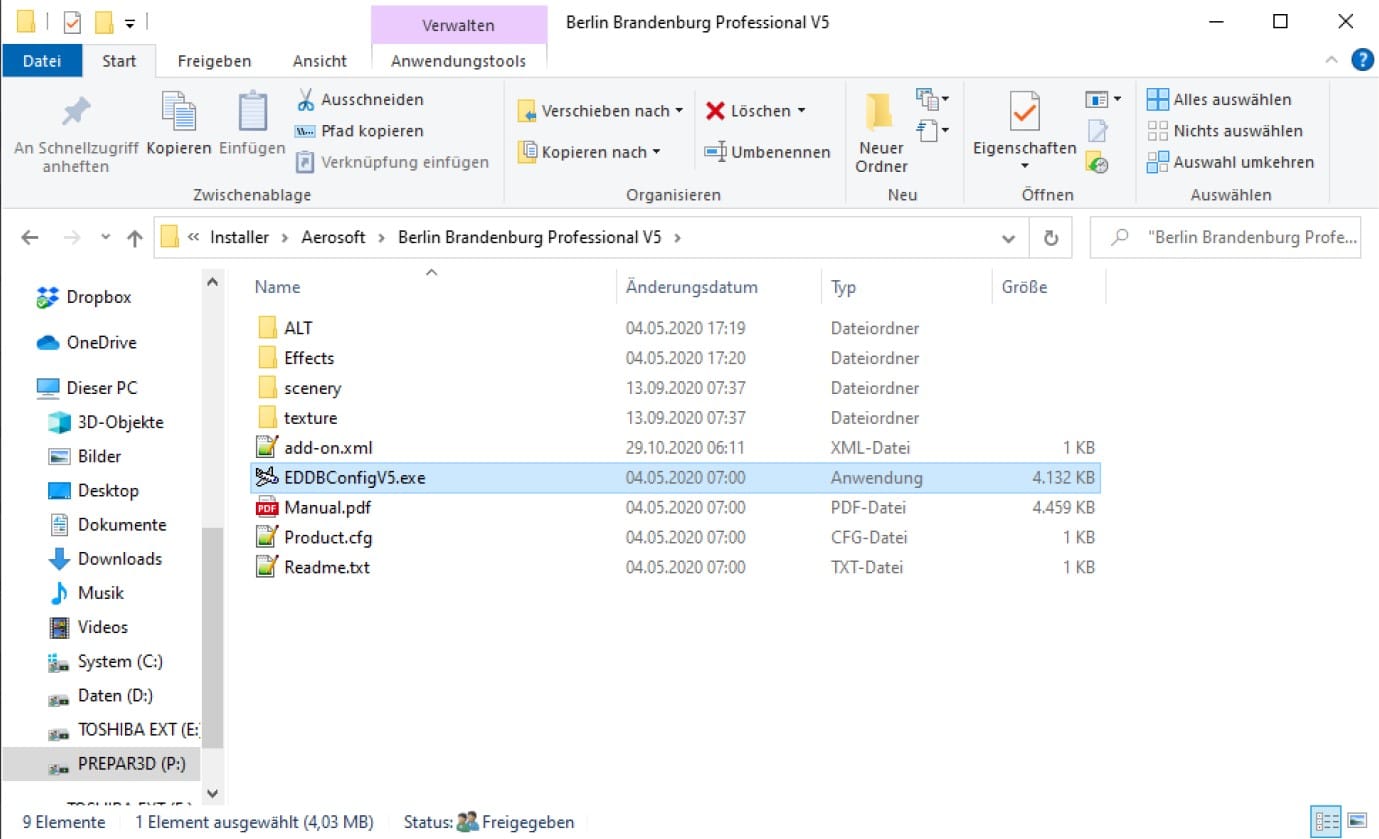Viewport: 1379px width, 839px height.
Task: Open the Freigeben ribbon tab
Action: [x=214, y=61]
